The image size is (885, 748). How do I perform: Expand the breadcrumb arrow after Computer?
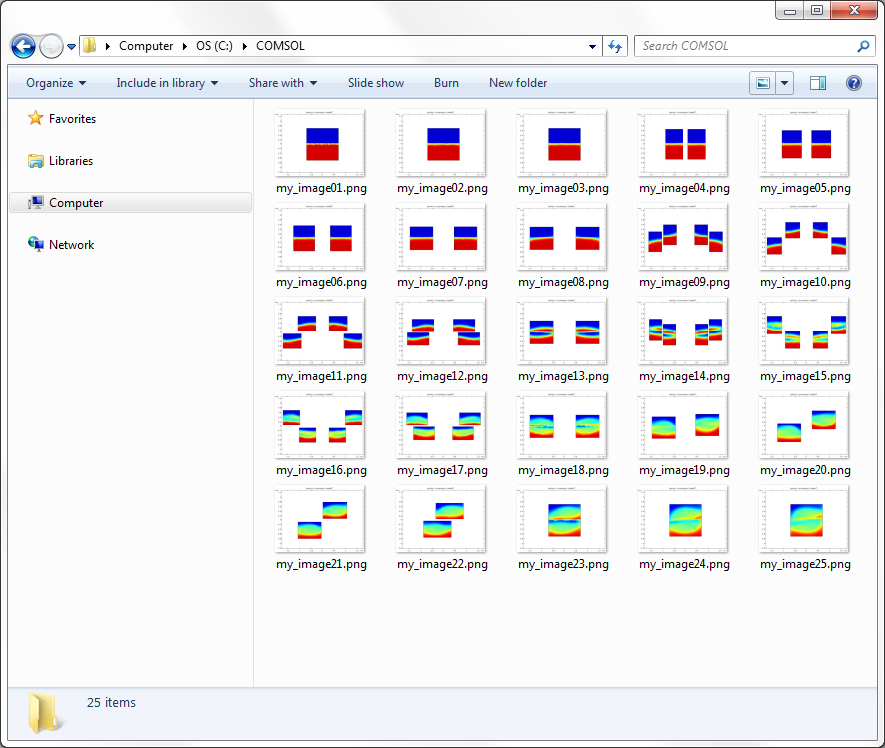coord(185,46)
